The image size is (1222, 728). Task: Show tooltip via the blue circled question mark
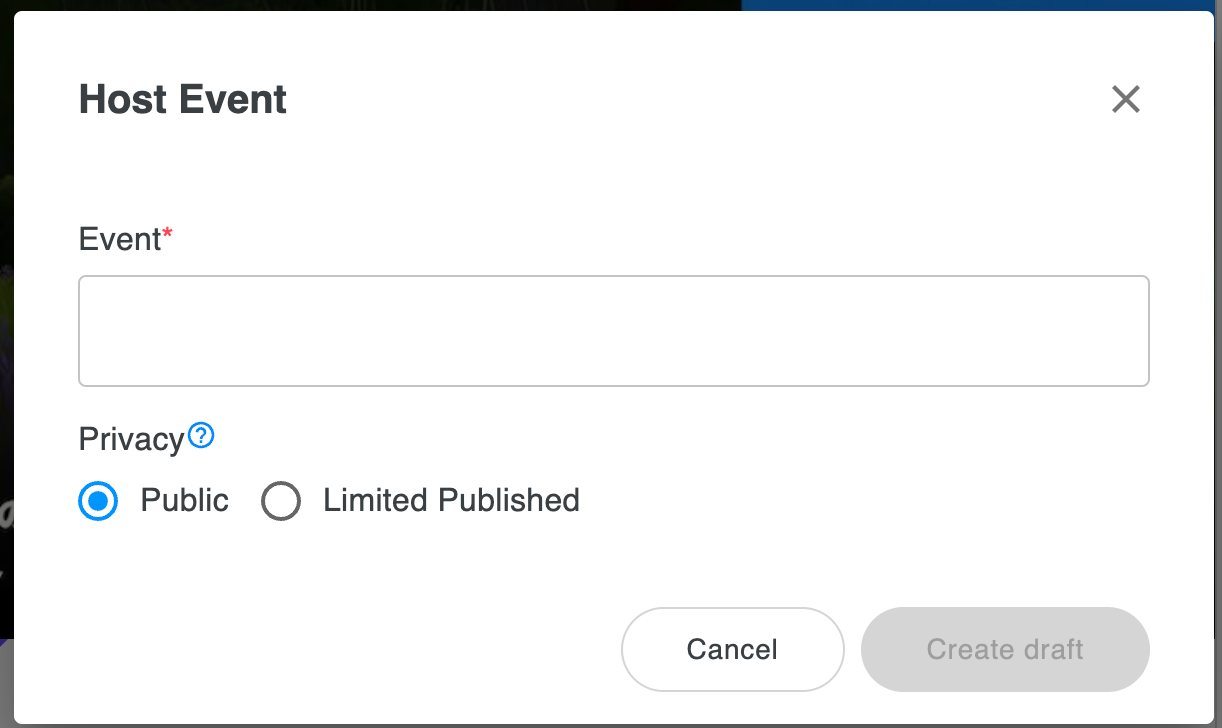(x=202, y=435)
